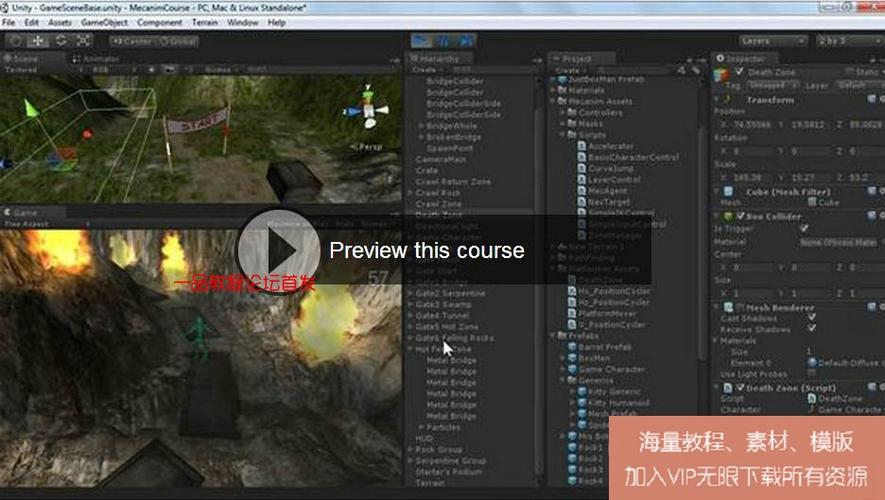Collapse the Transform component foldout
The width and height of the screenshot is (885, 500).
point(717,99)
